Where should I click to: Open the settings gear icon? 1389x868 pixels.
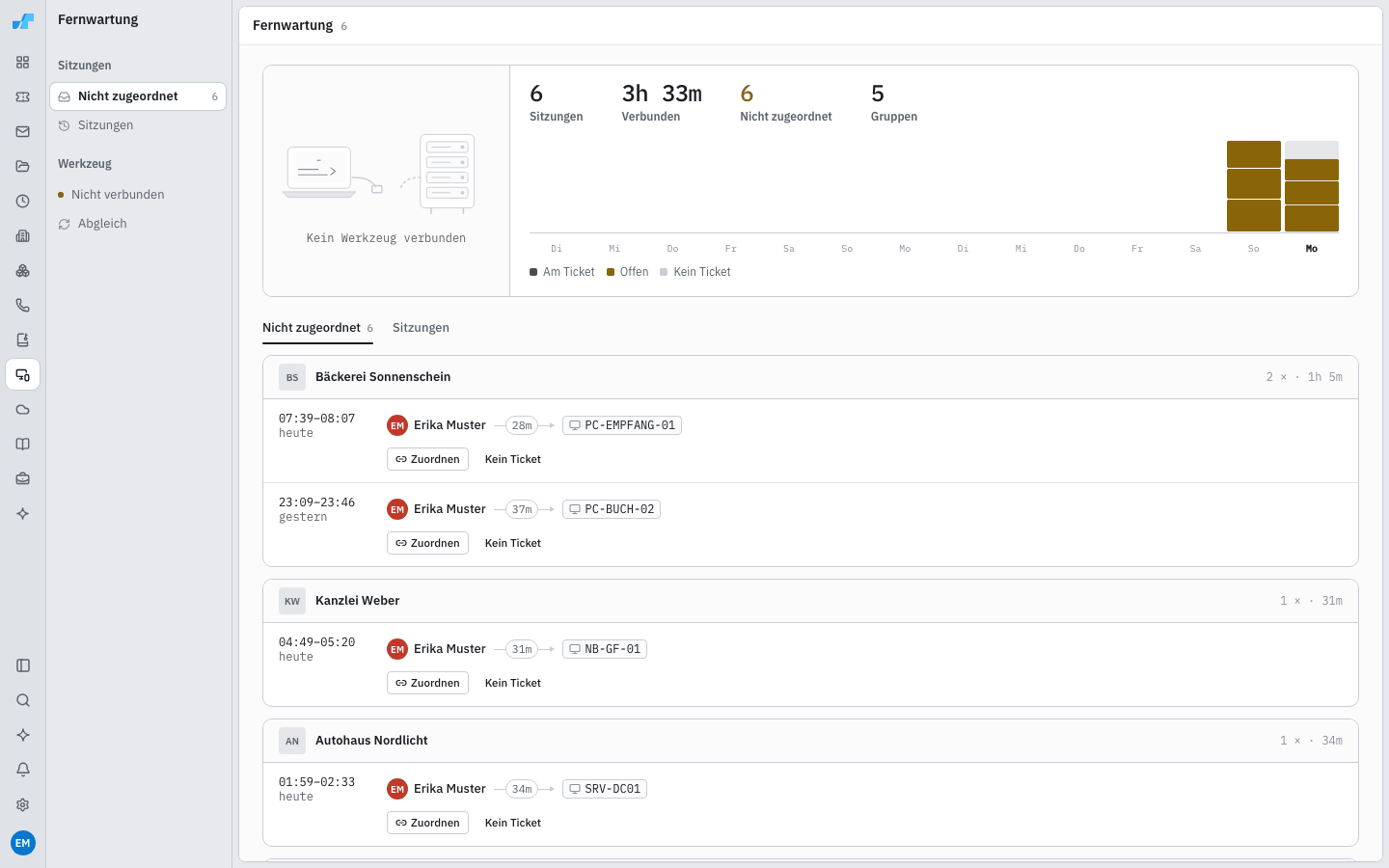23,804
